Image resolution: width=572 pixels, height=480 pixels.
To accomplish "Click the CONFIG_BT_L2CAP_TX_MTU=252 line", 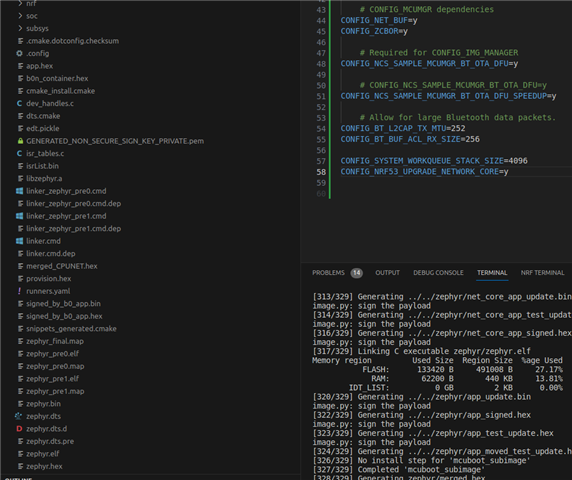I will 403,128.
